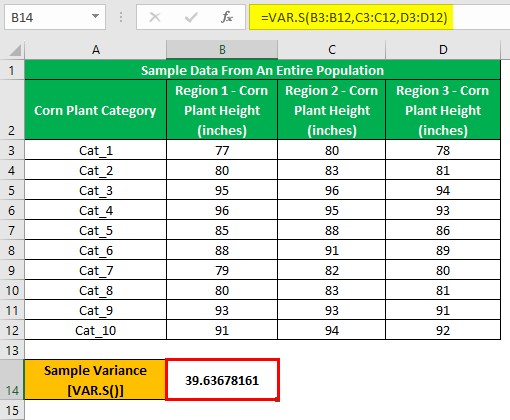Select the Cat_1 cell
Image resolution: width=510 pixels, height=420 pixels.
tap(95, 150)
